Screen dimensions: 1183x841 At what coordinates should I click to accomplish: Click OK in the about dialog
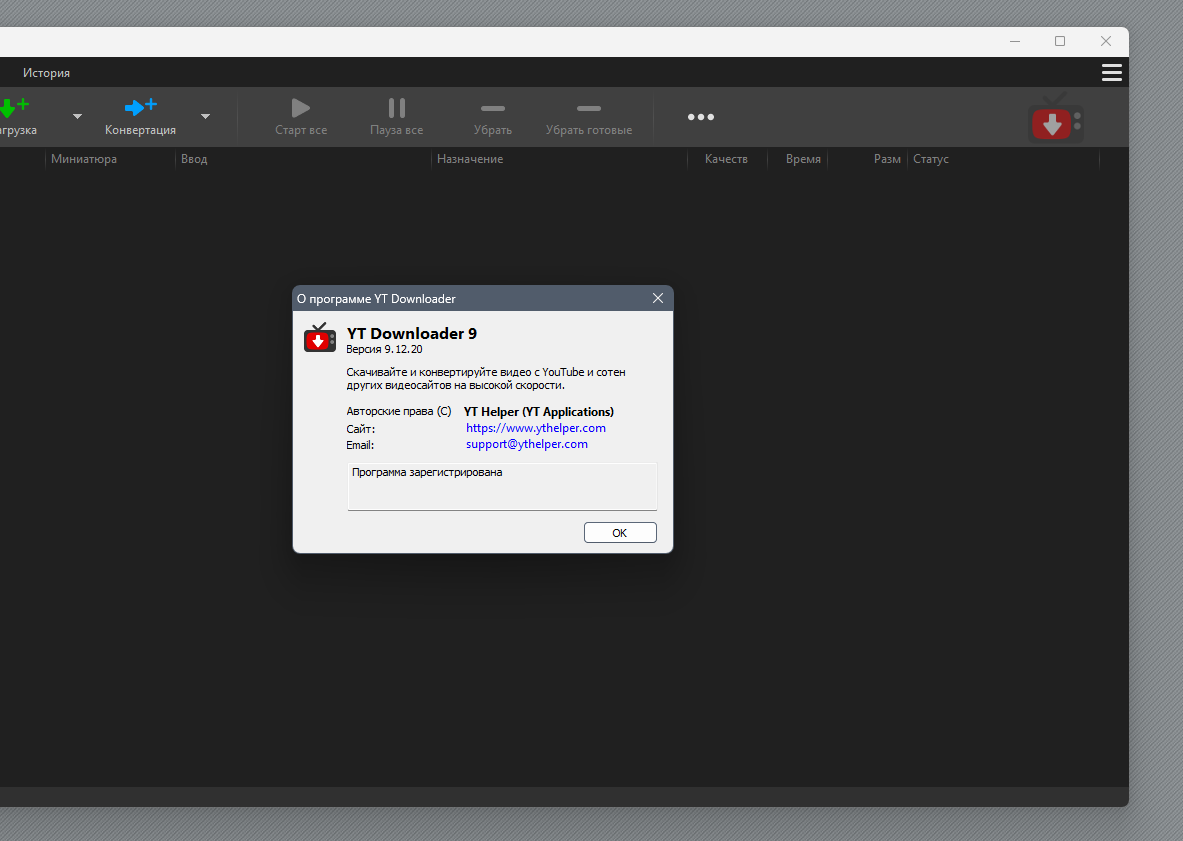coord(620,533)
